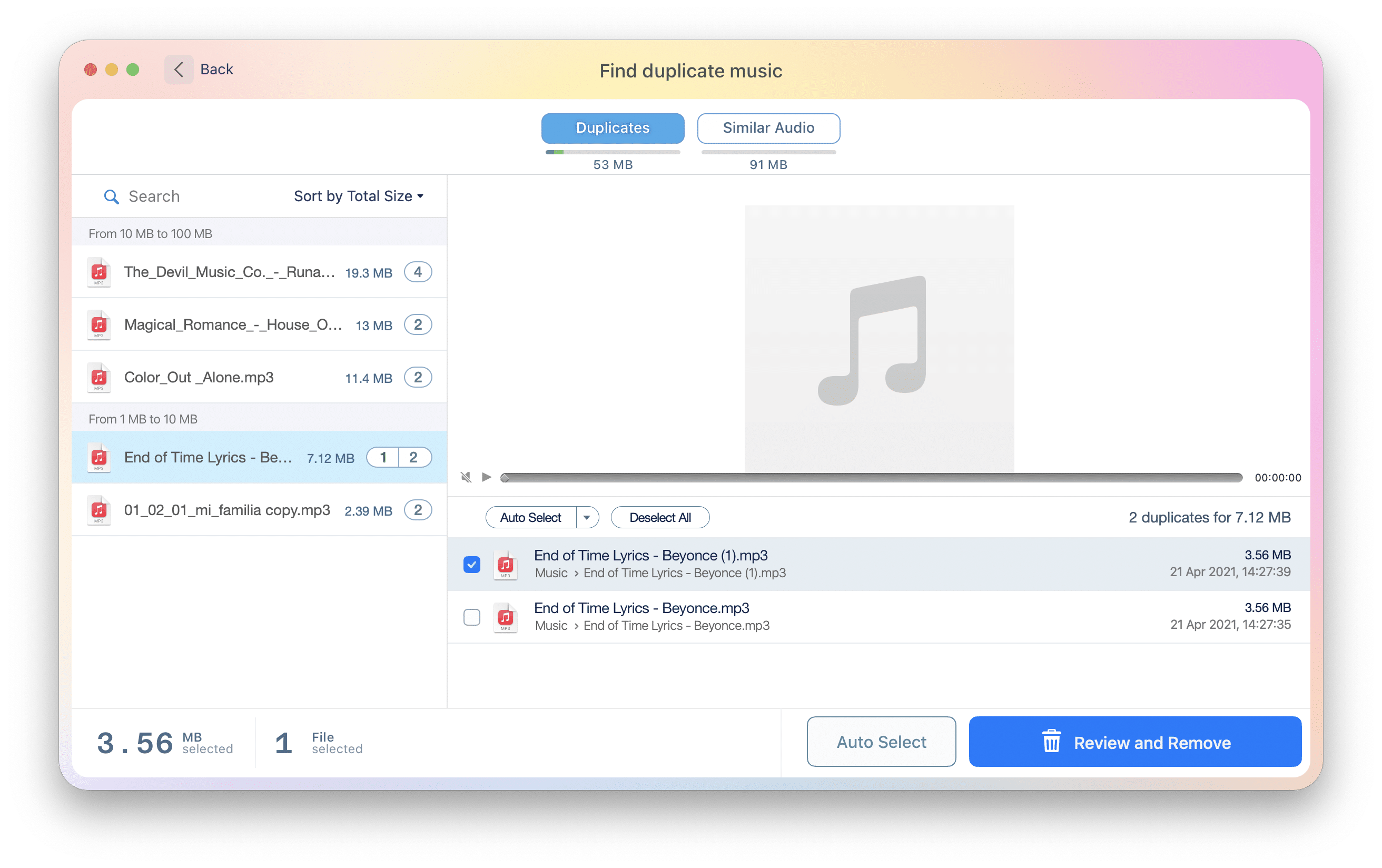This screenshot has height=868, width=1382.
Task: Click MP3 icon of Magical_Romance row
Action: (98, 325)
